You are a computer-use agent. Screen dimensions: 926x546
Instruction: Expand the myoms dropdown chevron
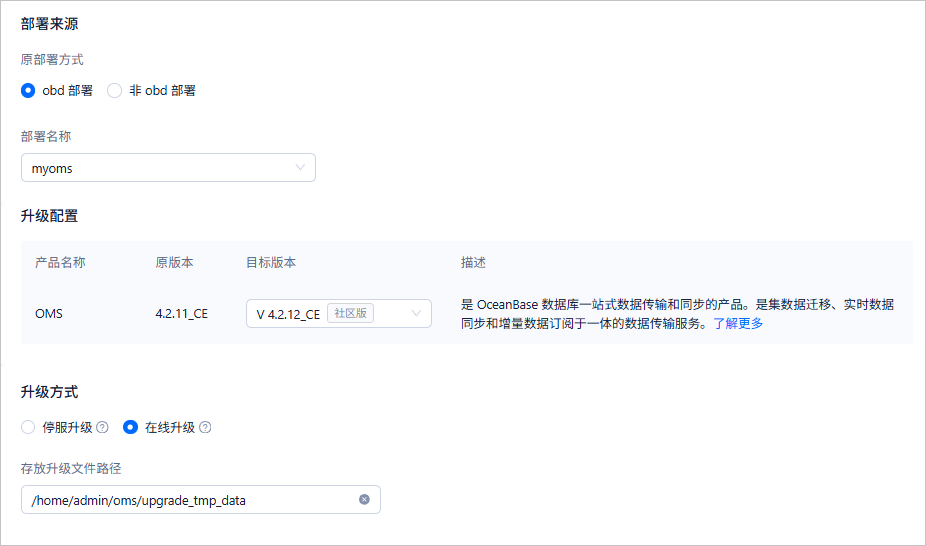(x=300, y=168)
